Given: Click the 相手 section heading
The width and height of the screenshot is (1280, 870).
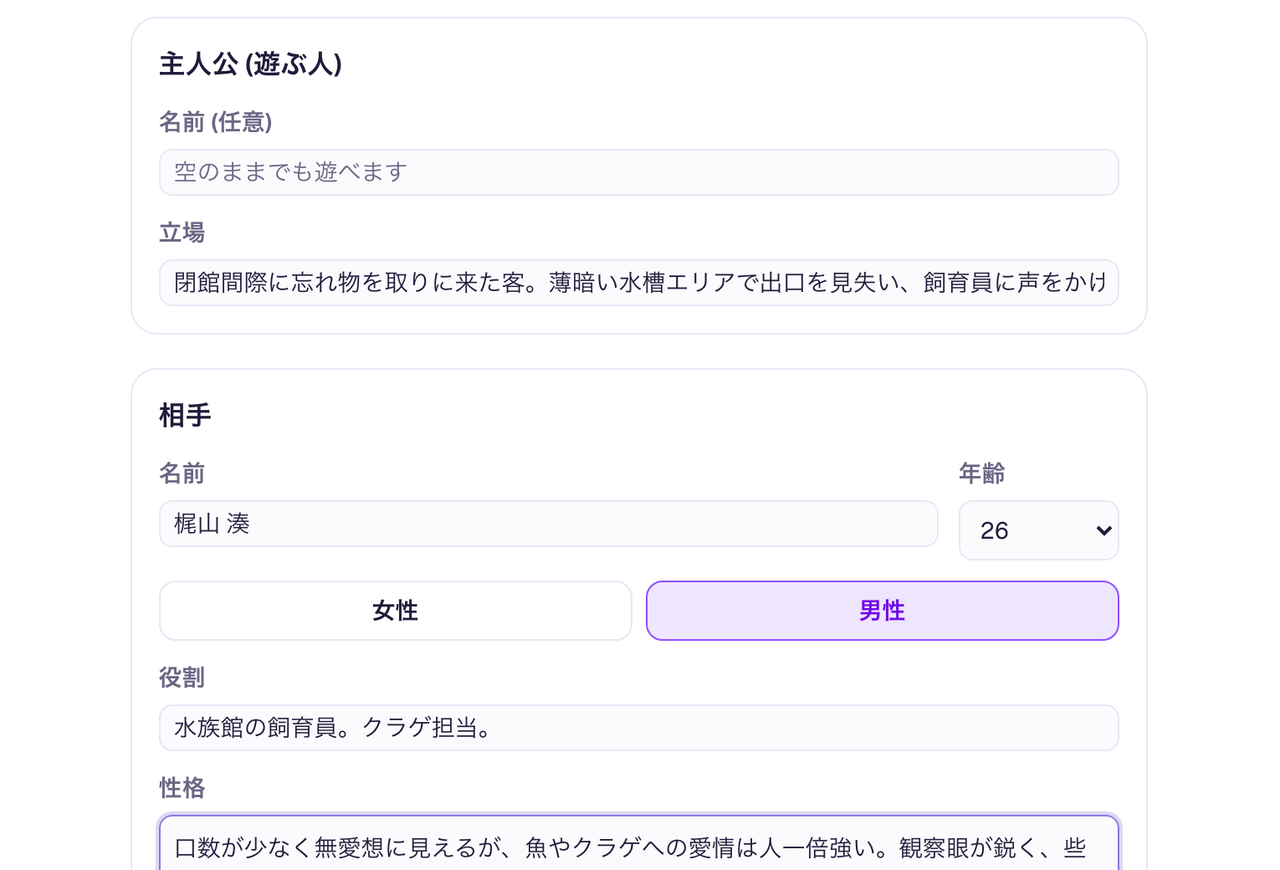Looking at the screenshot, I should tap(185, 416).
